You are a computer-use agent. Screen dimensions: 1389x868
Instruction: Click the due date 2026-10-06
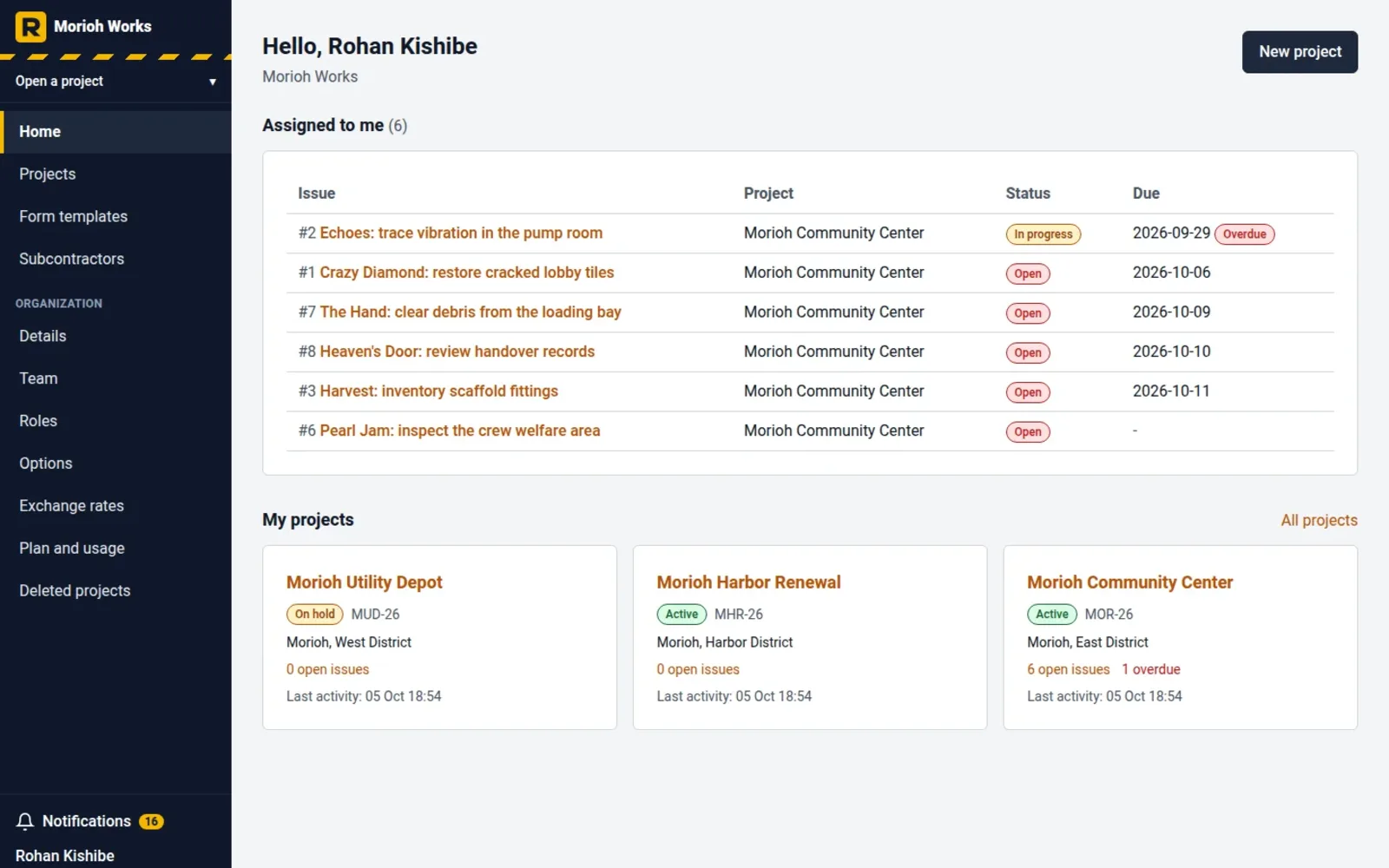coord(1171,273)
